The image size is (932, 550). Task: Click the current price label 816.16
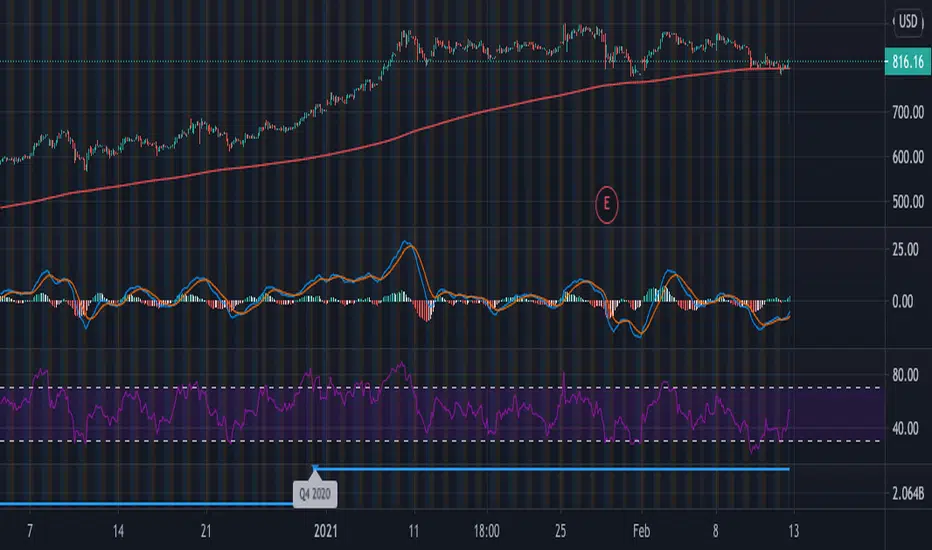[908, 62]
